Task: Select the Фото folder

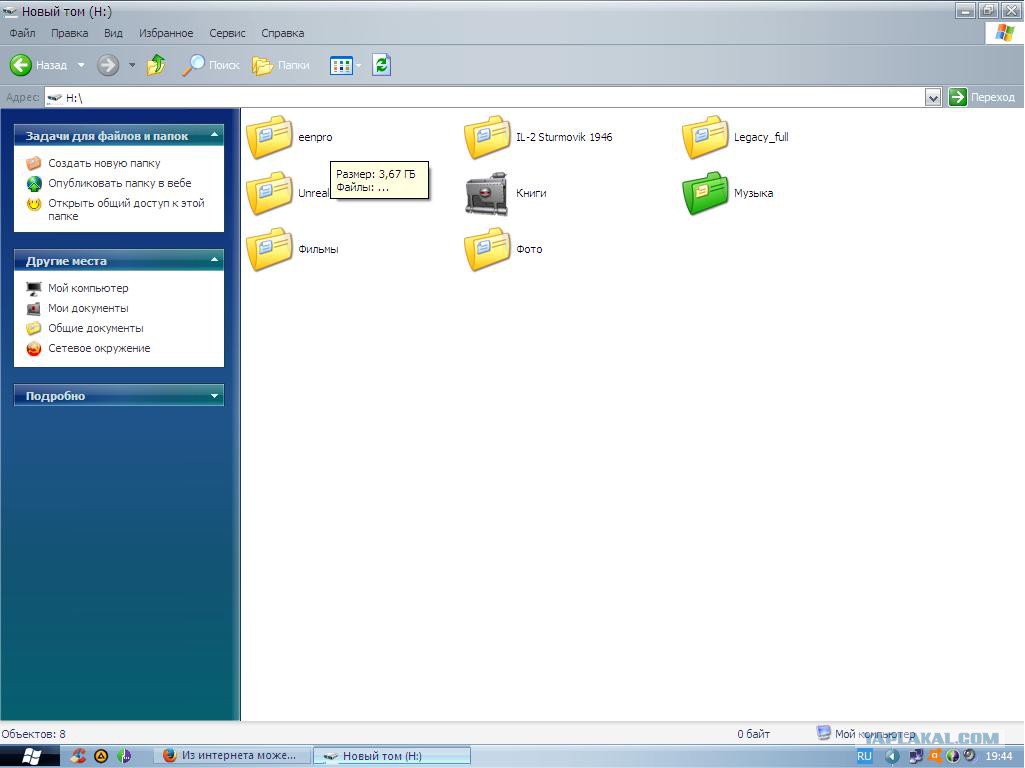Action: click(x=503, y=249)
